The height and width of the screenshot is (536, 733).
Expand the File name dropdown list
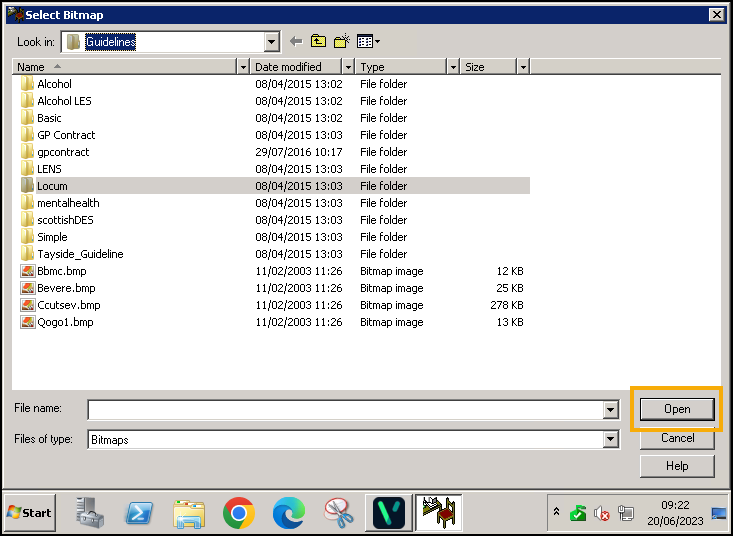(x=610, y=410)
